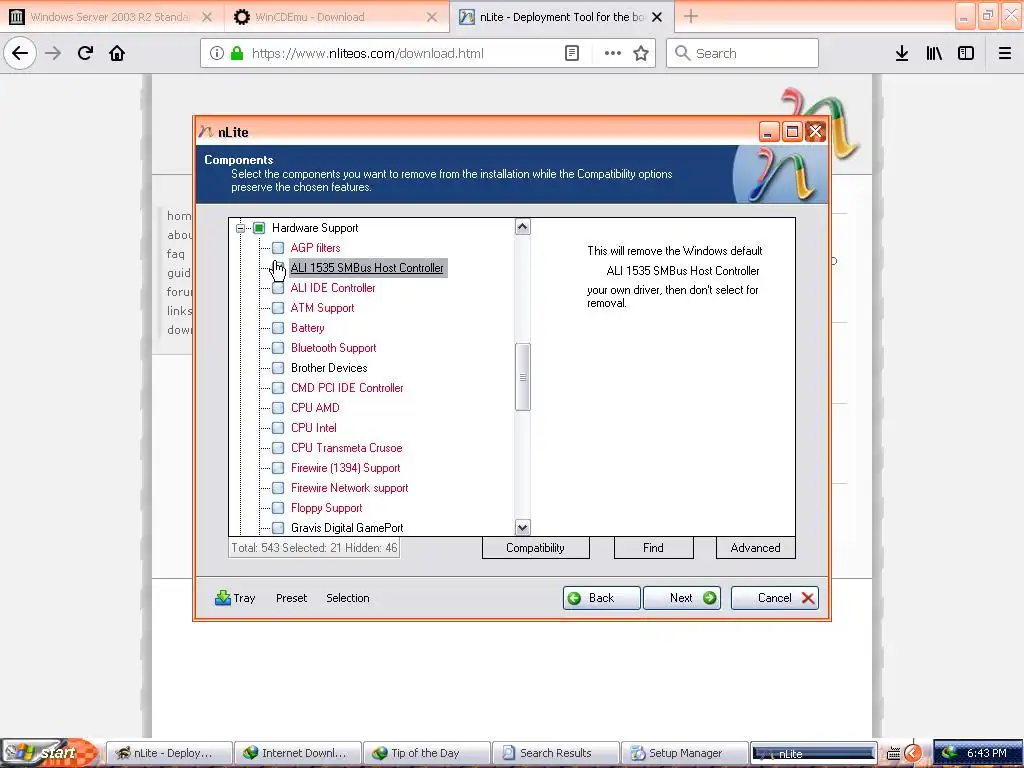This screenshot has height=768, width=1024.
Task: Minimize the nLite dialog window
Action: coord(769,132)
